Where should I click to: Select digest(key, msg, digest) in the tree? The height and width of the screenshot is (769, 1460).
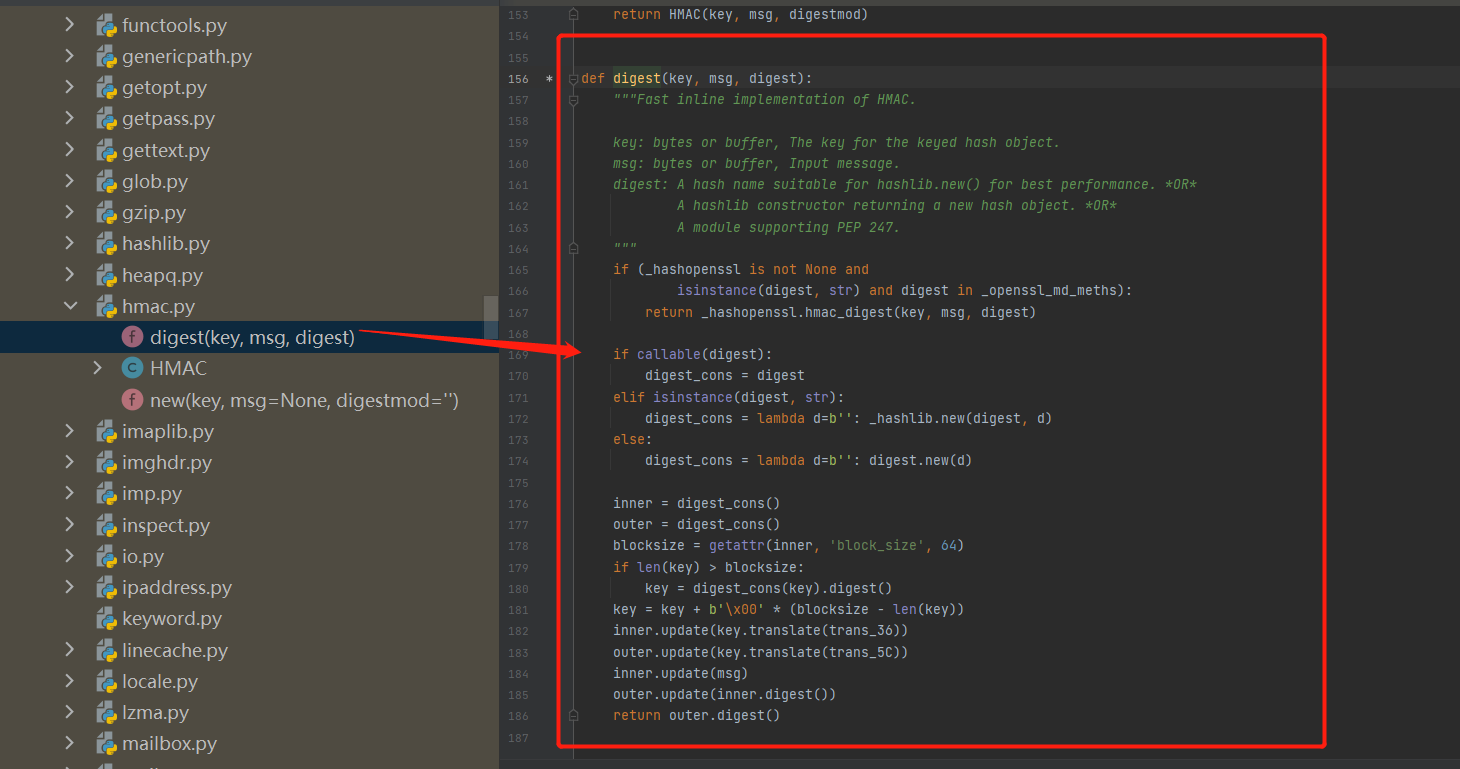coord(252,337)
